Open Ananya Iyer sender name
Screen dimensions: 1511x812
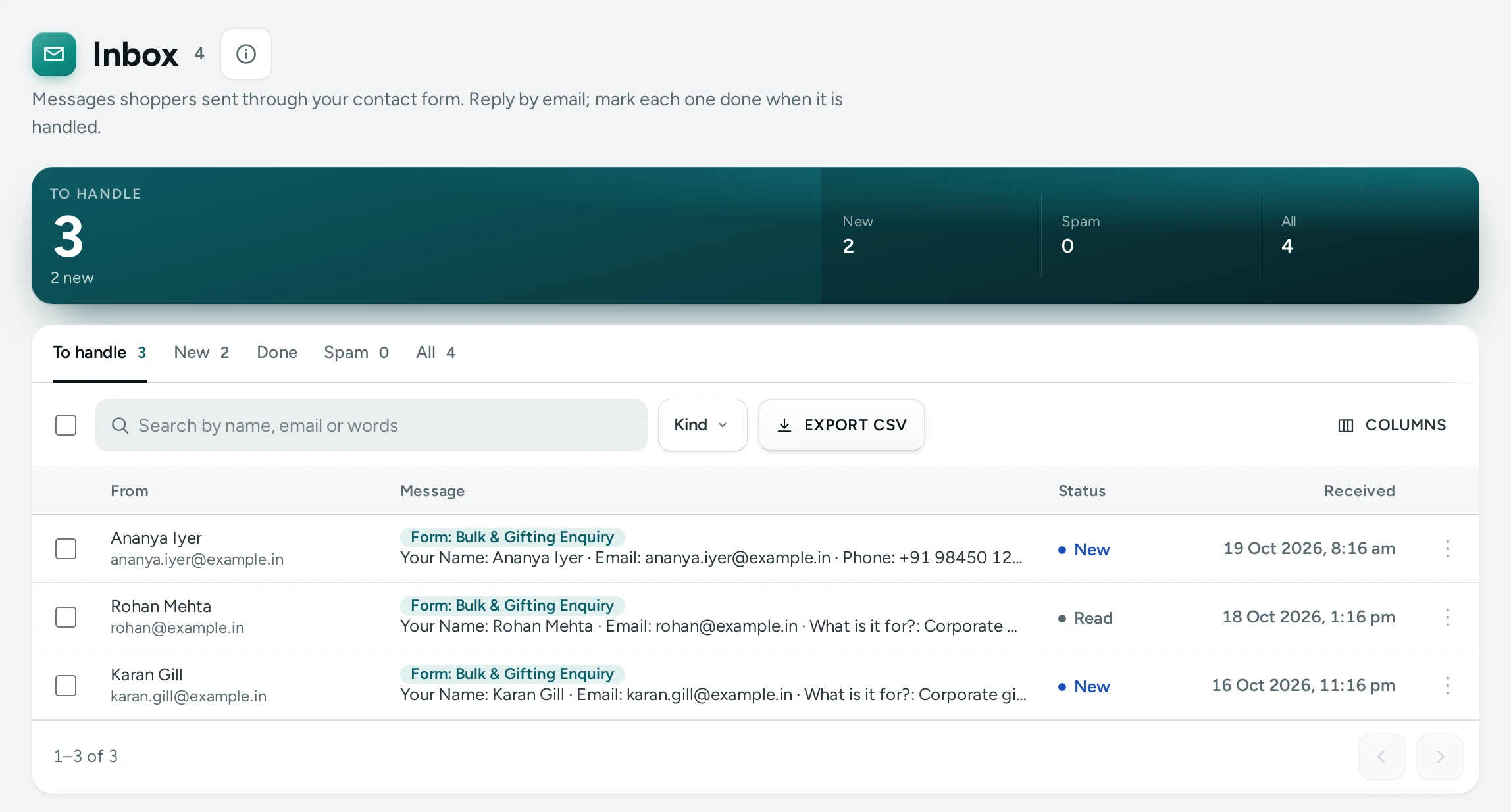[x=156, y=538]
